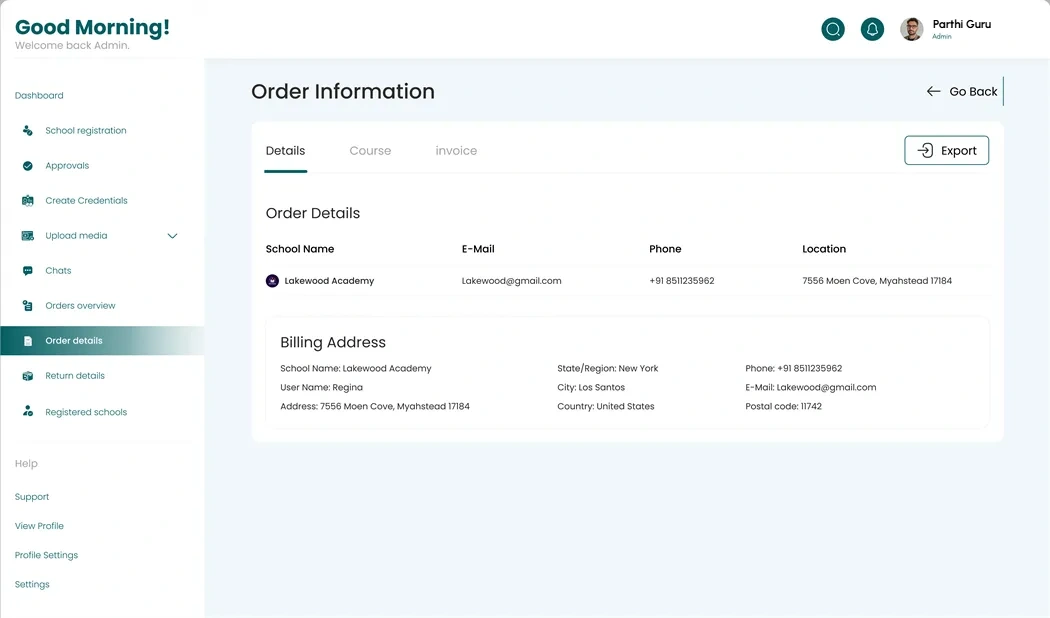The image size is (1050, 618).
Task: Click billing Phone: +91 8511235962 line
Action: point(794,368)
